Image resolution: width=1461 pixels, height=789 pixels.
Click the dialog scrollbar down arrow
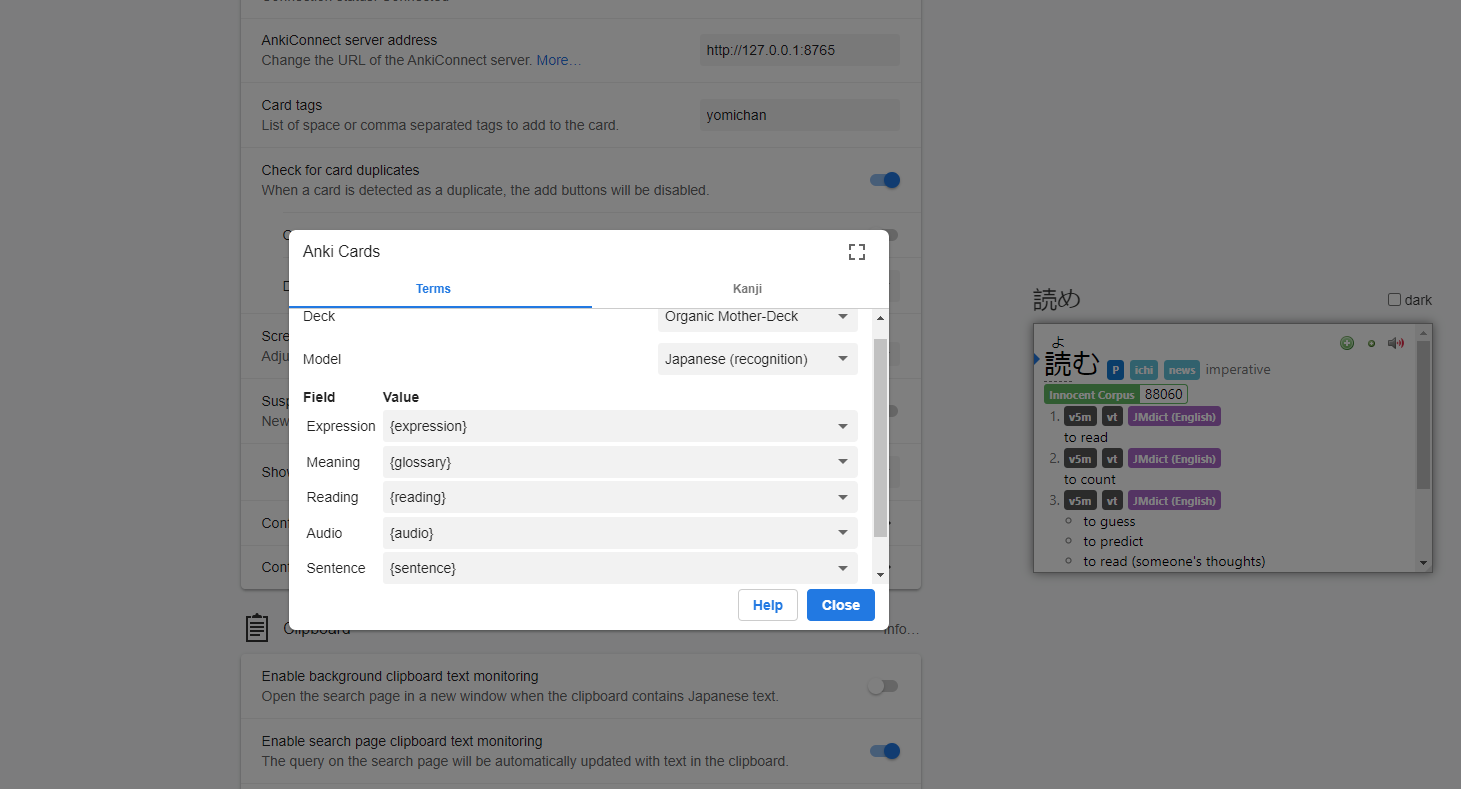880,574
